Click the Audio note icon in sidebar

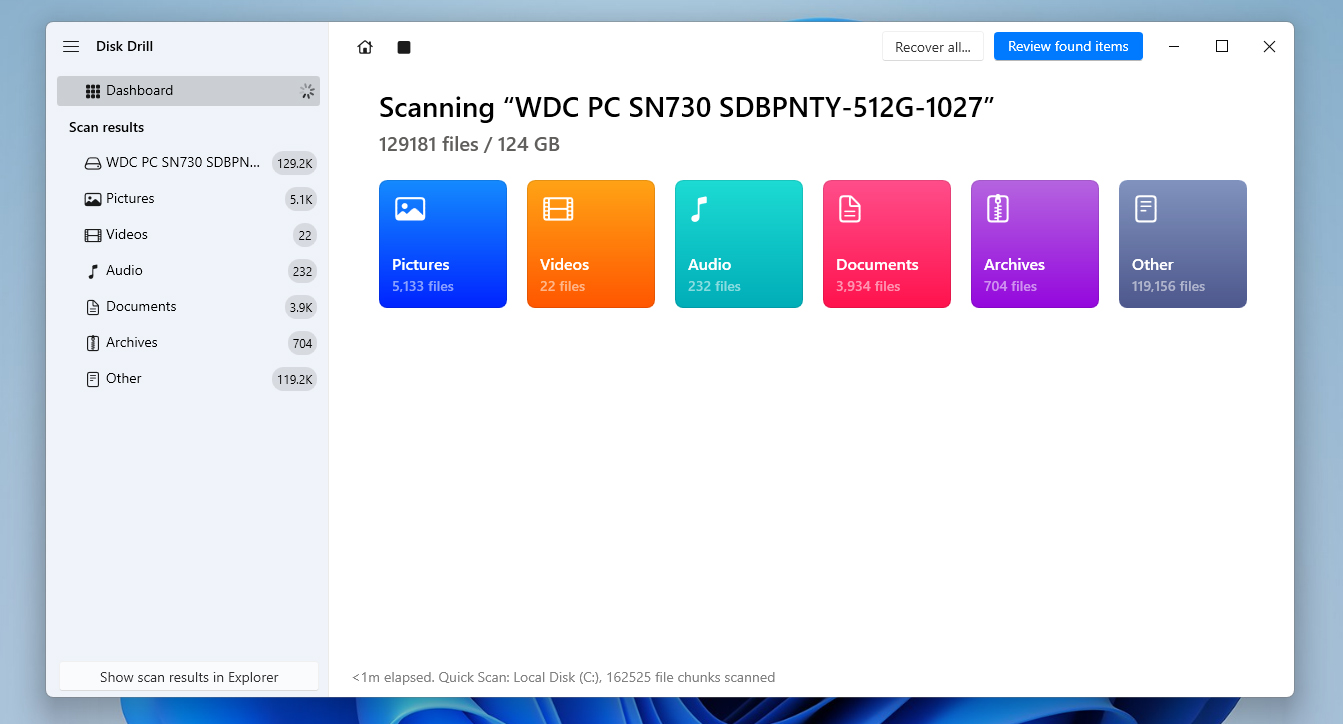click(x=93, y=271)
